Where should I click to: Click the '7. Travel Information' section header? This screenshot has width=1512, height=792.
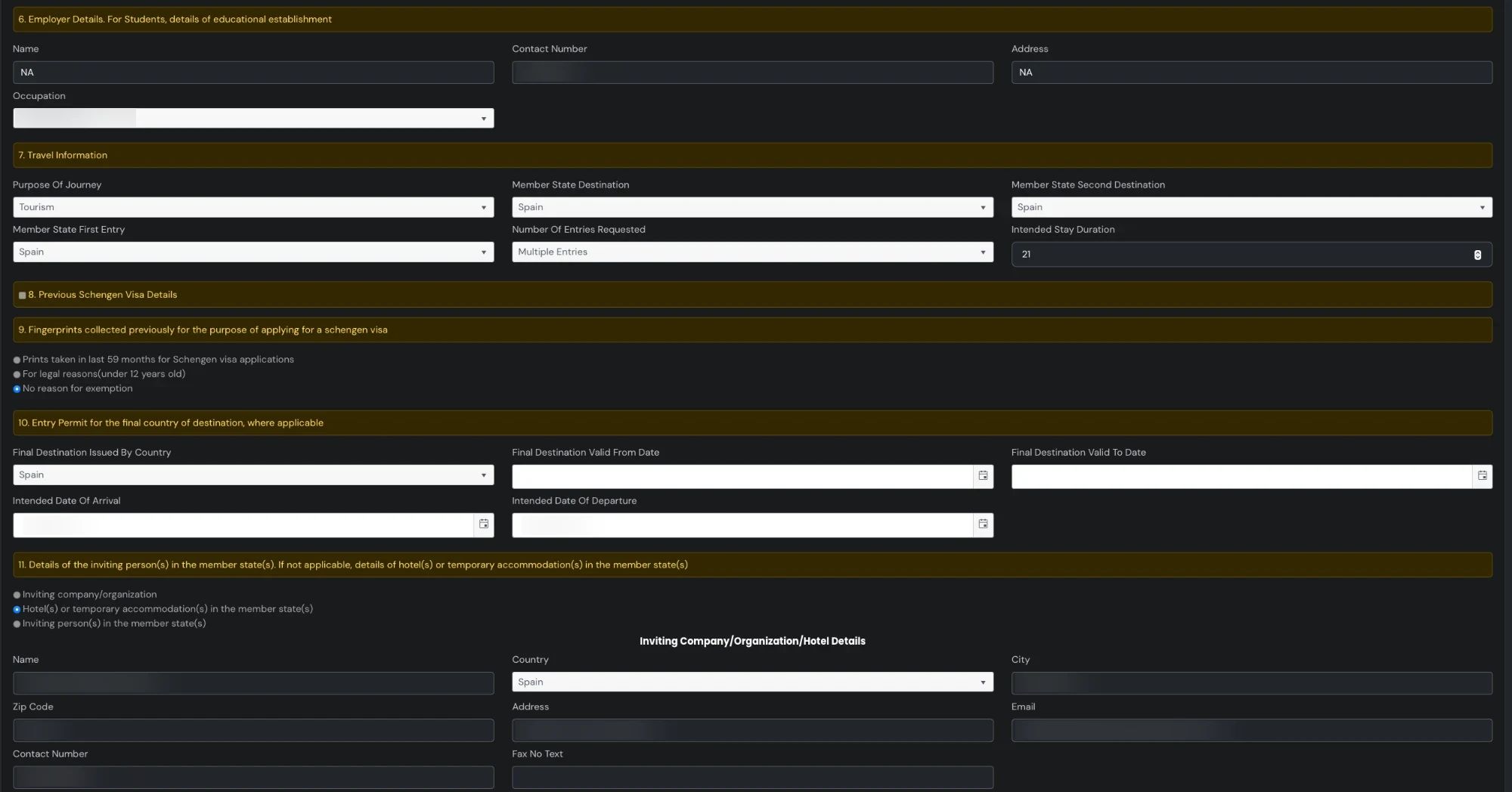(x=752, y=156)
